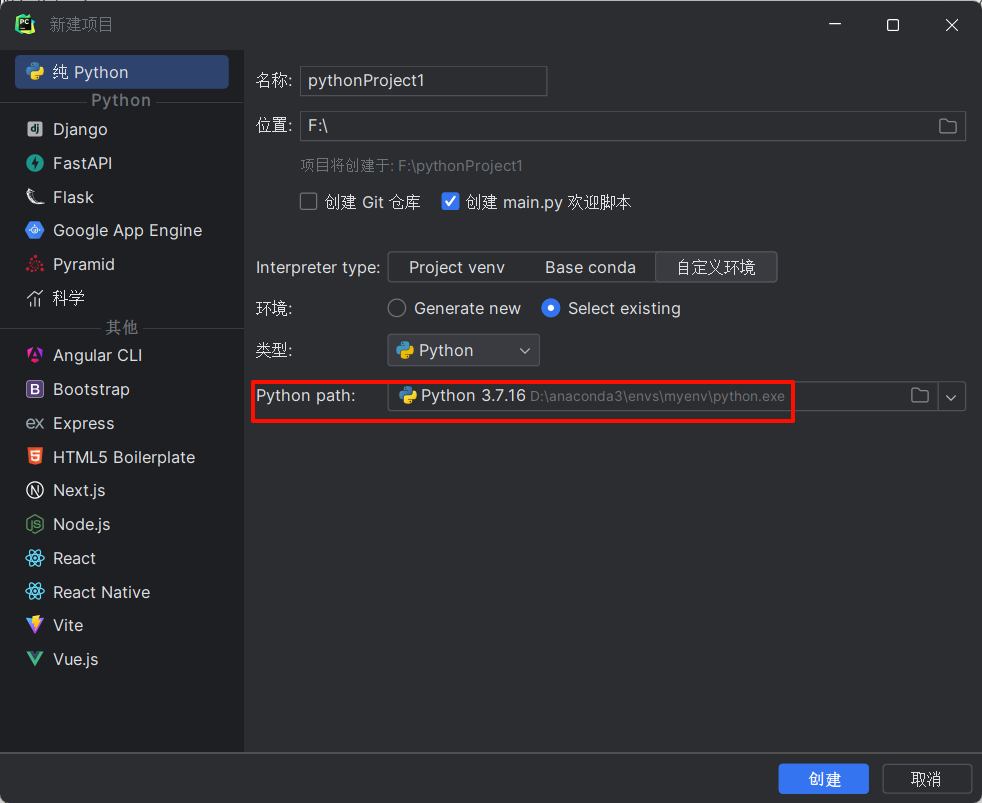Select the Vue.js project icon
982x803 pixels.
coord(35,659)
